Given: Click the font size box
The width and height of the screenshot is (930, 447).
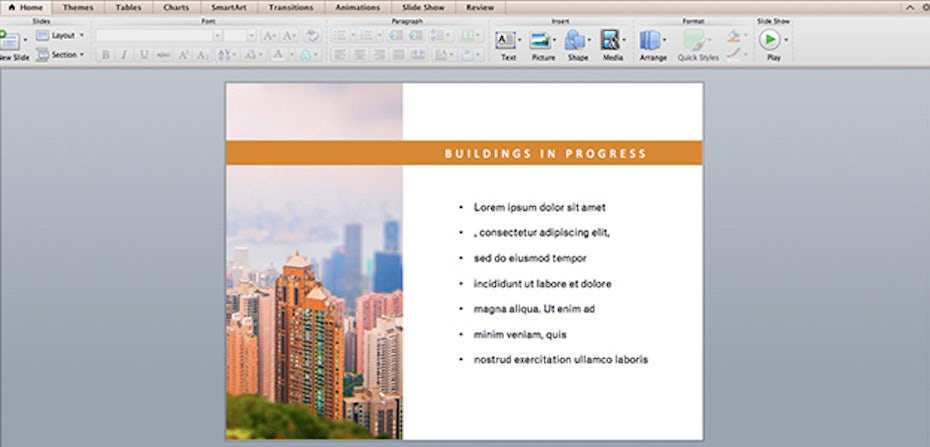Looking at the screenshot, I should click(x=235, y=36).
